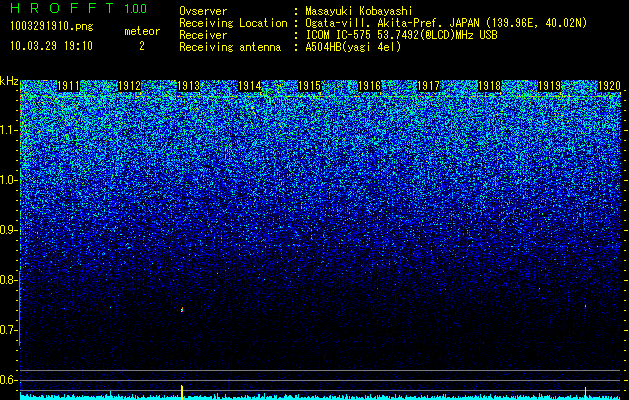Click the Receiving antenna label
This screenshot has height=400, width=629.
230,47
